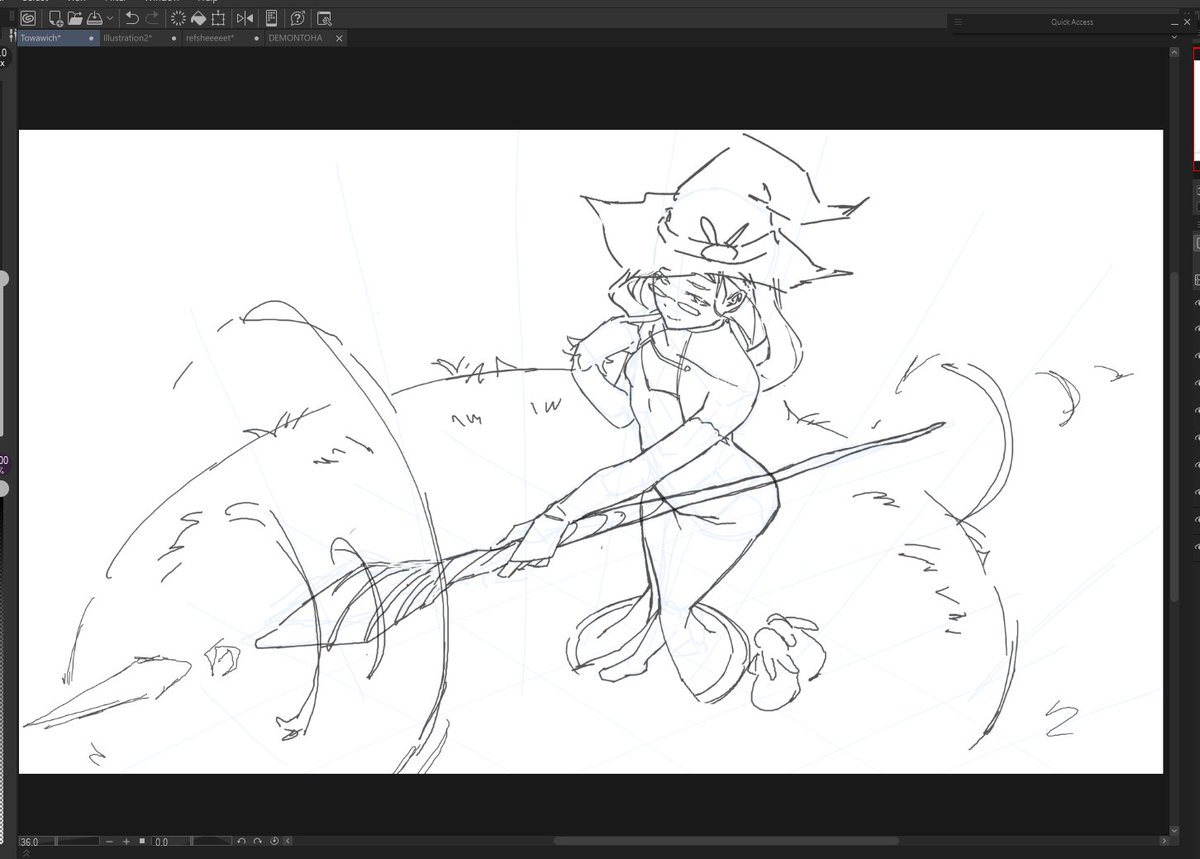This screenshot has width=1200, height=859.
Task: Save the document with Save icon
Action: point(94,18)
